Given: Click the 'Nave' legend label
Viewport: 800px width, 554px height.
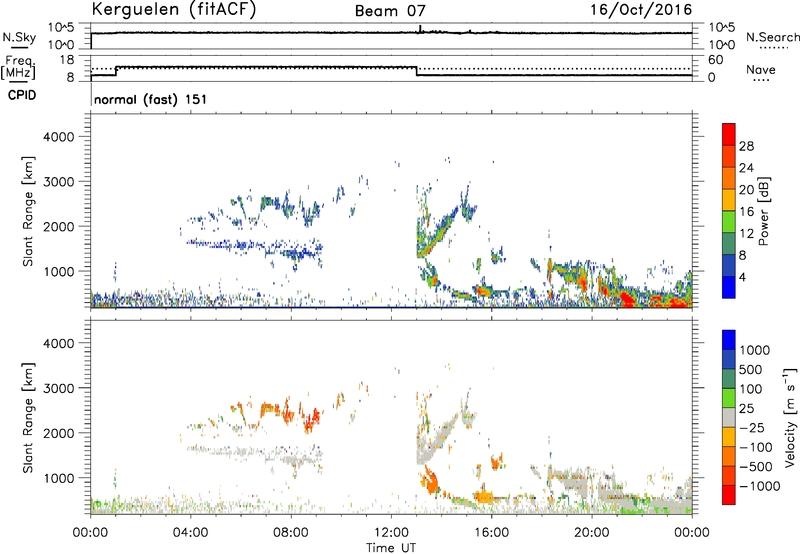Looking at the screenshot, I should click(761, 69).
